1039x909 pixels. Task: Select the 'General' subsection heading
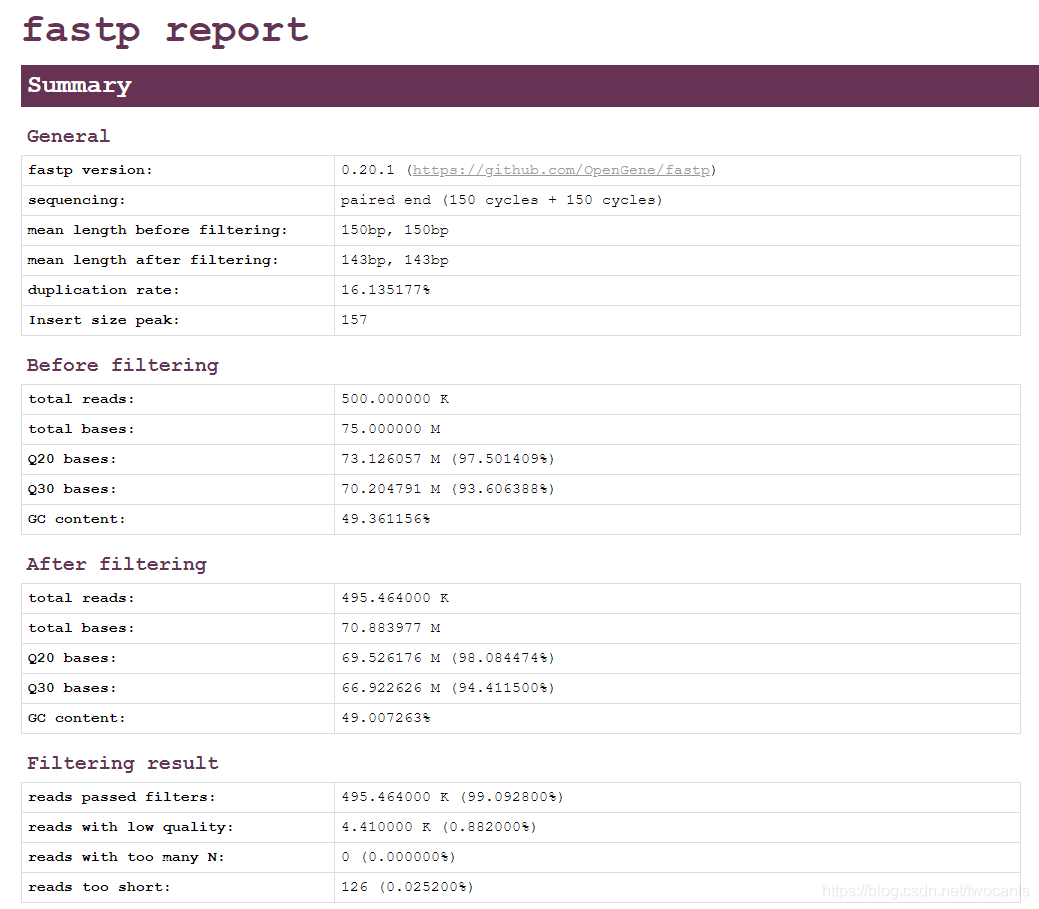[68, 136]
